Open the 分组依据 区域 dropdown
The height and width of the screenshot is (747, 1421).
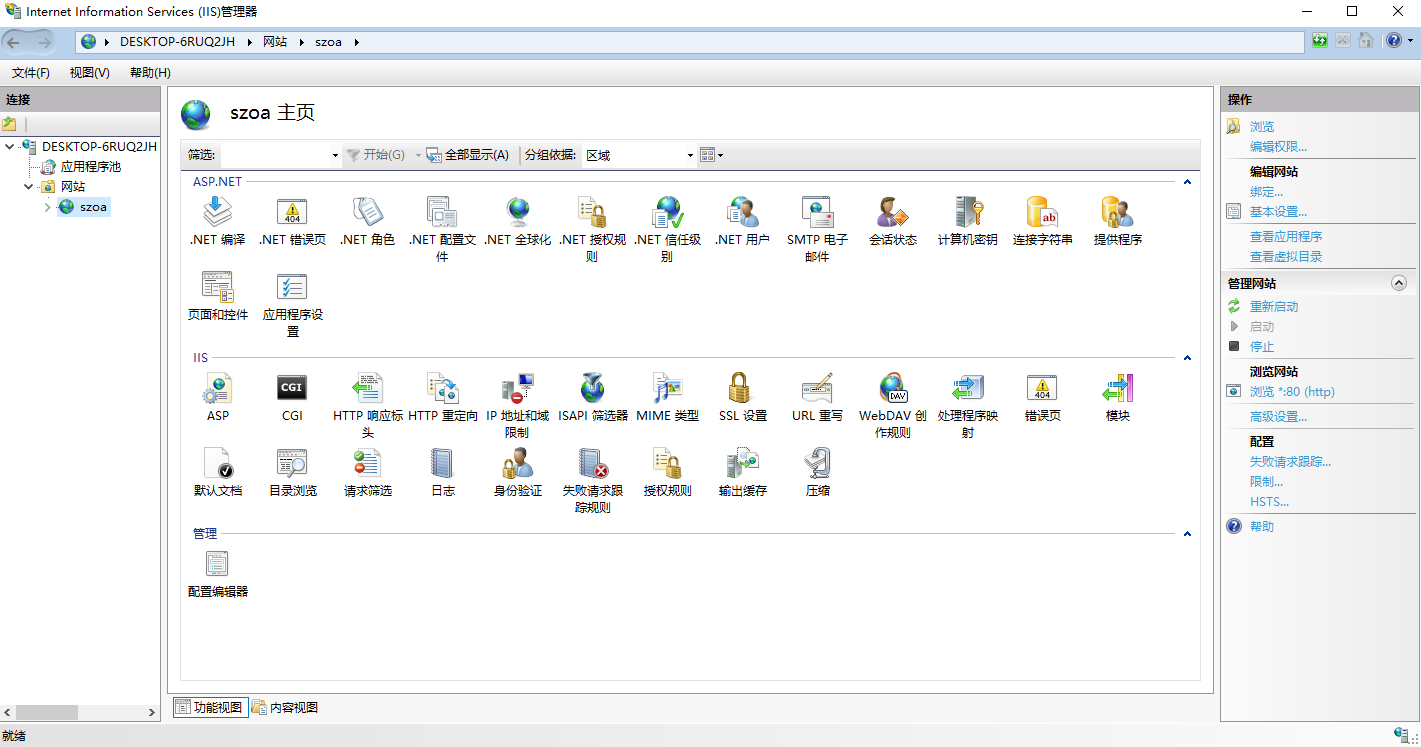pos(640,155)
